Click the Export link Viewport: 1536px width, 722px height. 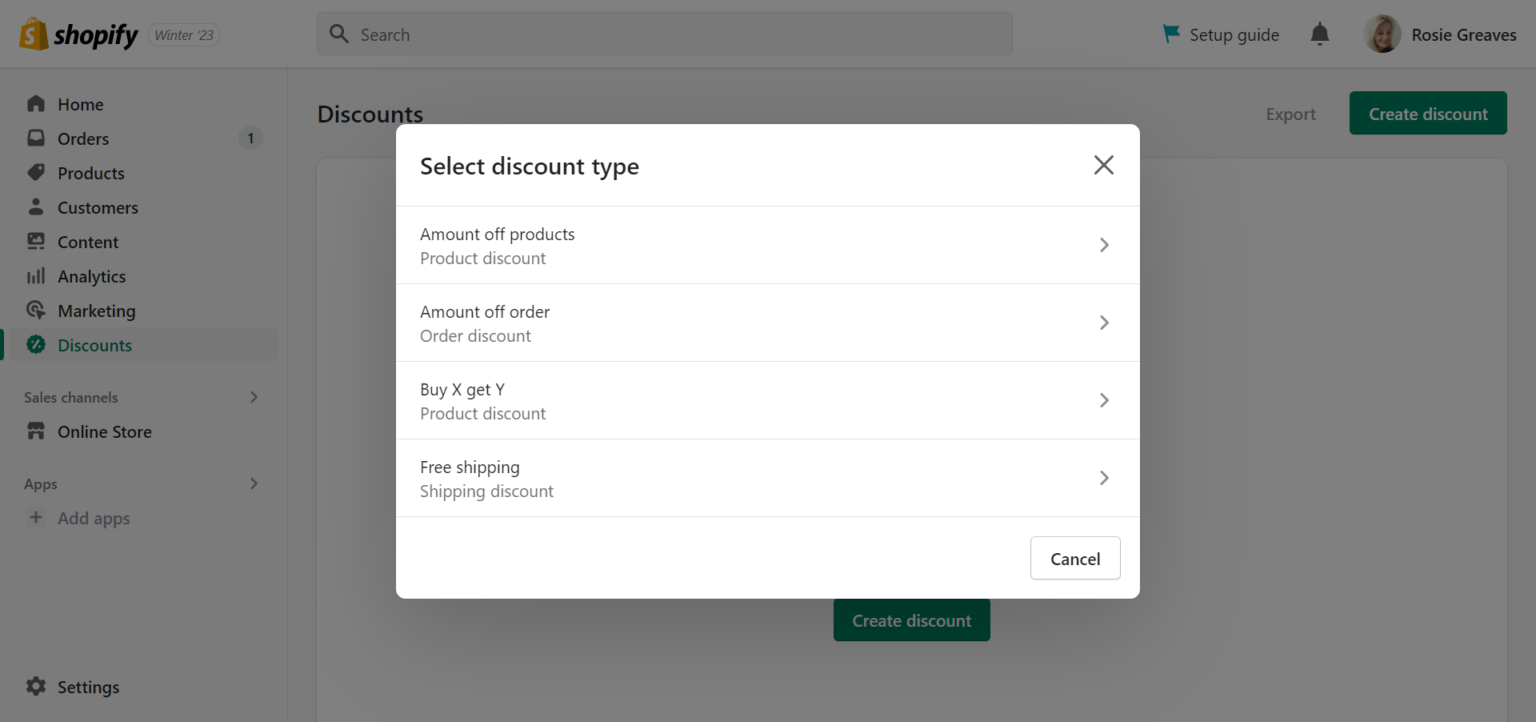pyautogui.click(x=1290, y=114)
